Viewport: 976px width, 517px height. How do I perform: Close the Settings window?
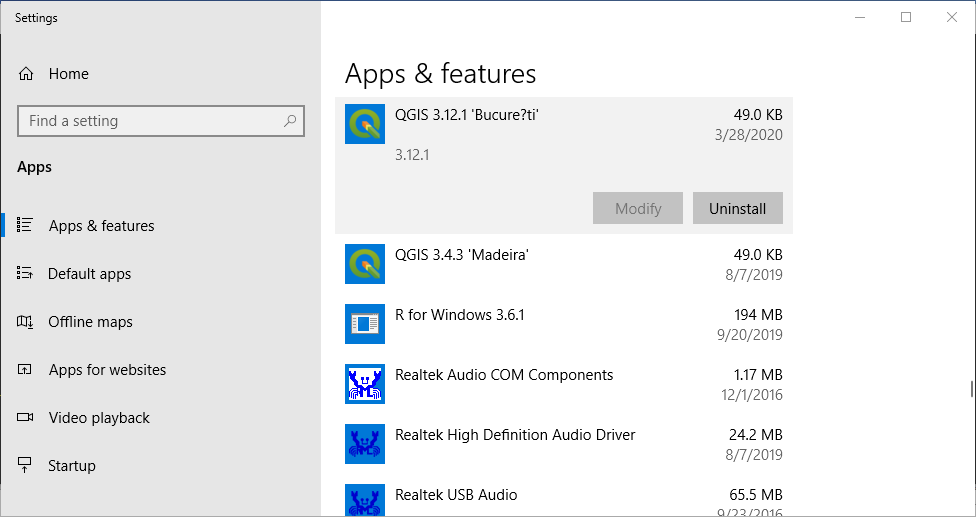point(952,17)
